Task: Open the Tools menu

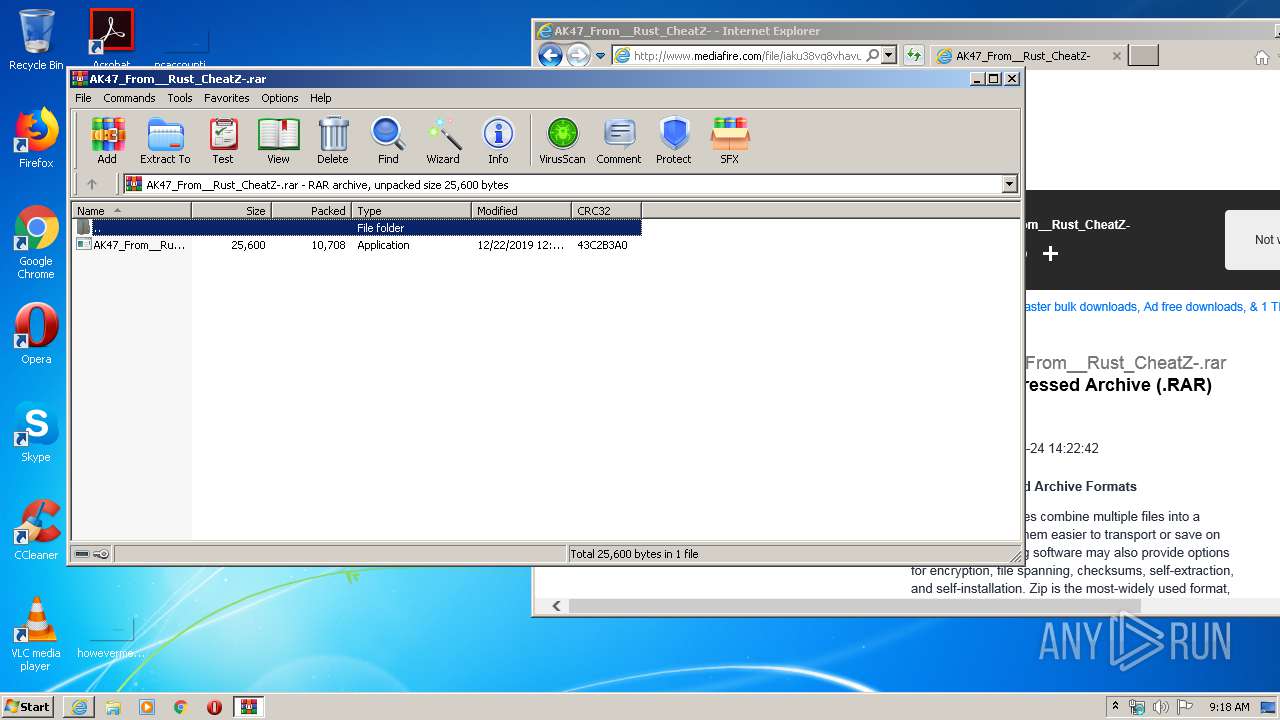Action: coord(180,98)
